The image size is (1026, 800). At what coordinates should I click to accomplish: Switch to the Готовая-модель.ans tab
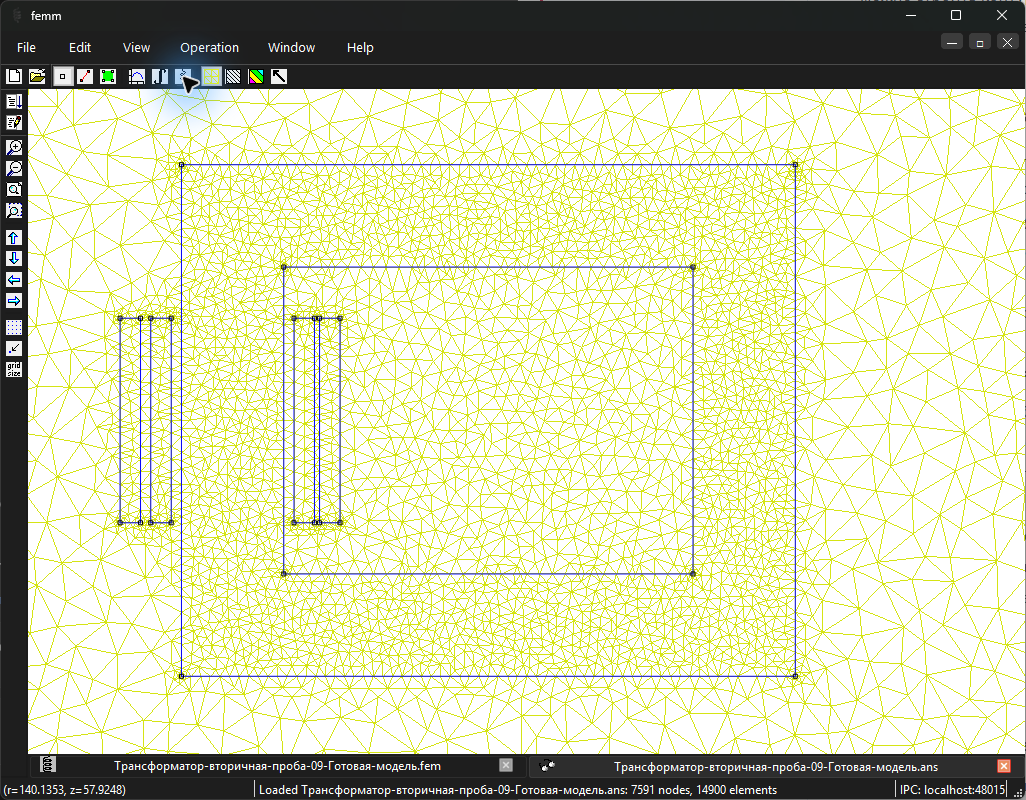click(x=775, y=766)
